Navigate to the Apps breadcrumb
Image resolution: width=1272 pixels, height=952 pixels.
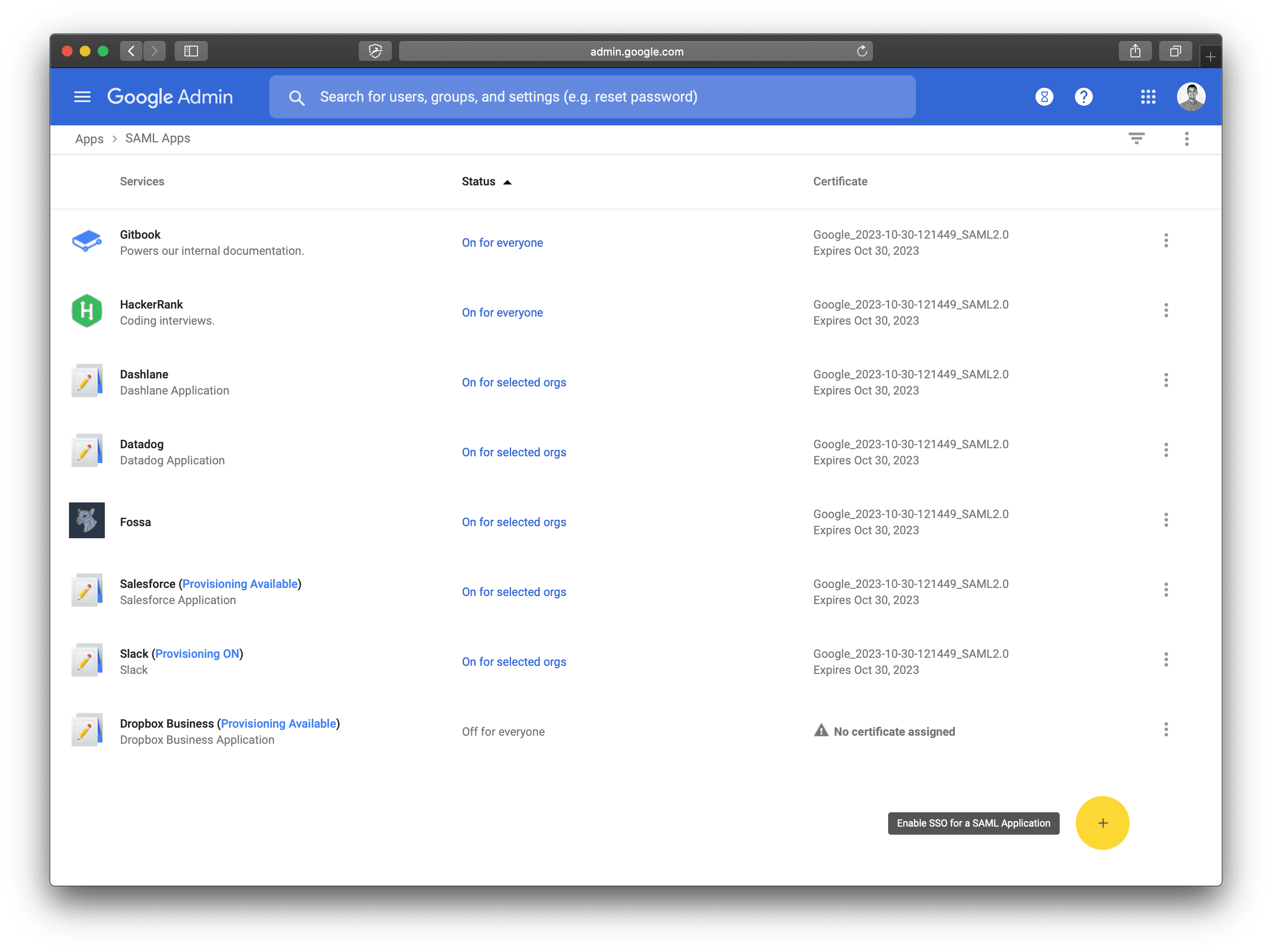coord(89,138)
